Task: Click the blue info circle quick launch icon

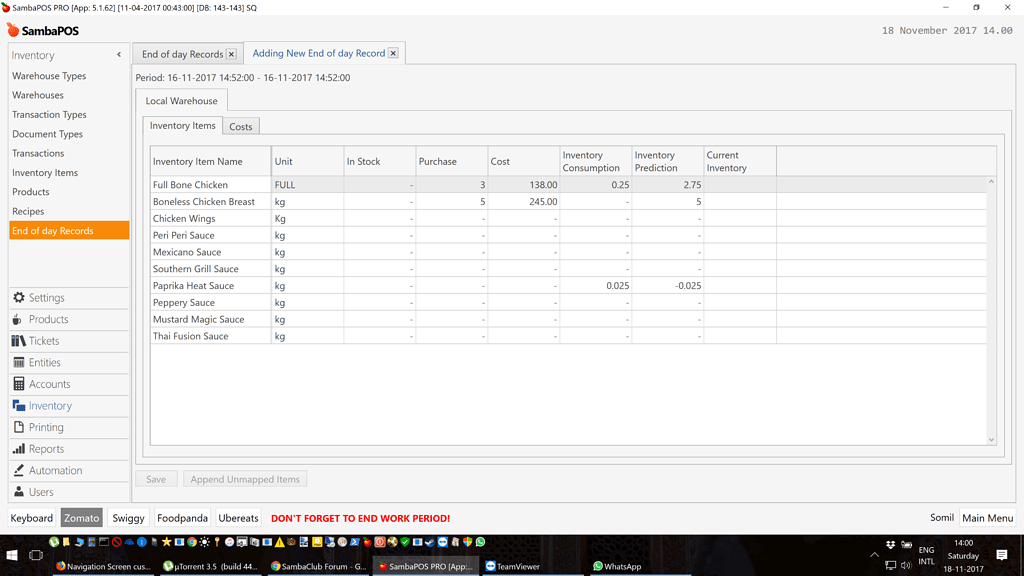Action: (x=142, y=542)
